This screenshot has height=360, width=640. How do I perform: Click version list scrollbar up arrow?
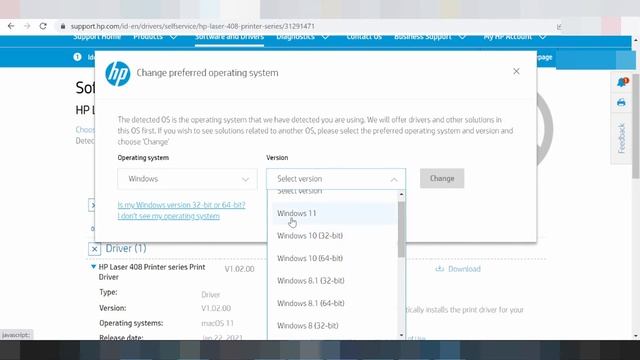(401, 194)
